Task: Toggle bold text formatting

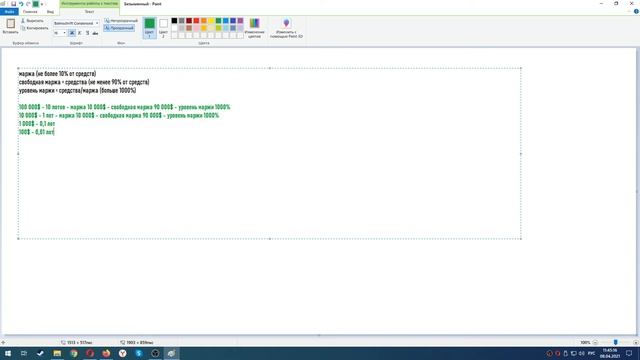Action: [x=72, y=33]
